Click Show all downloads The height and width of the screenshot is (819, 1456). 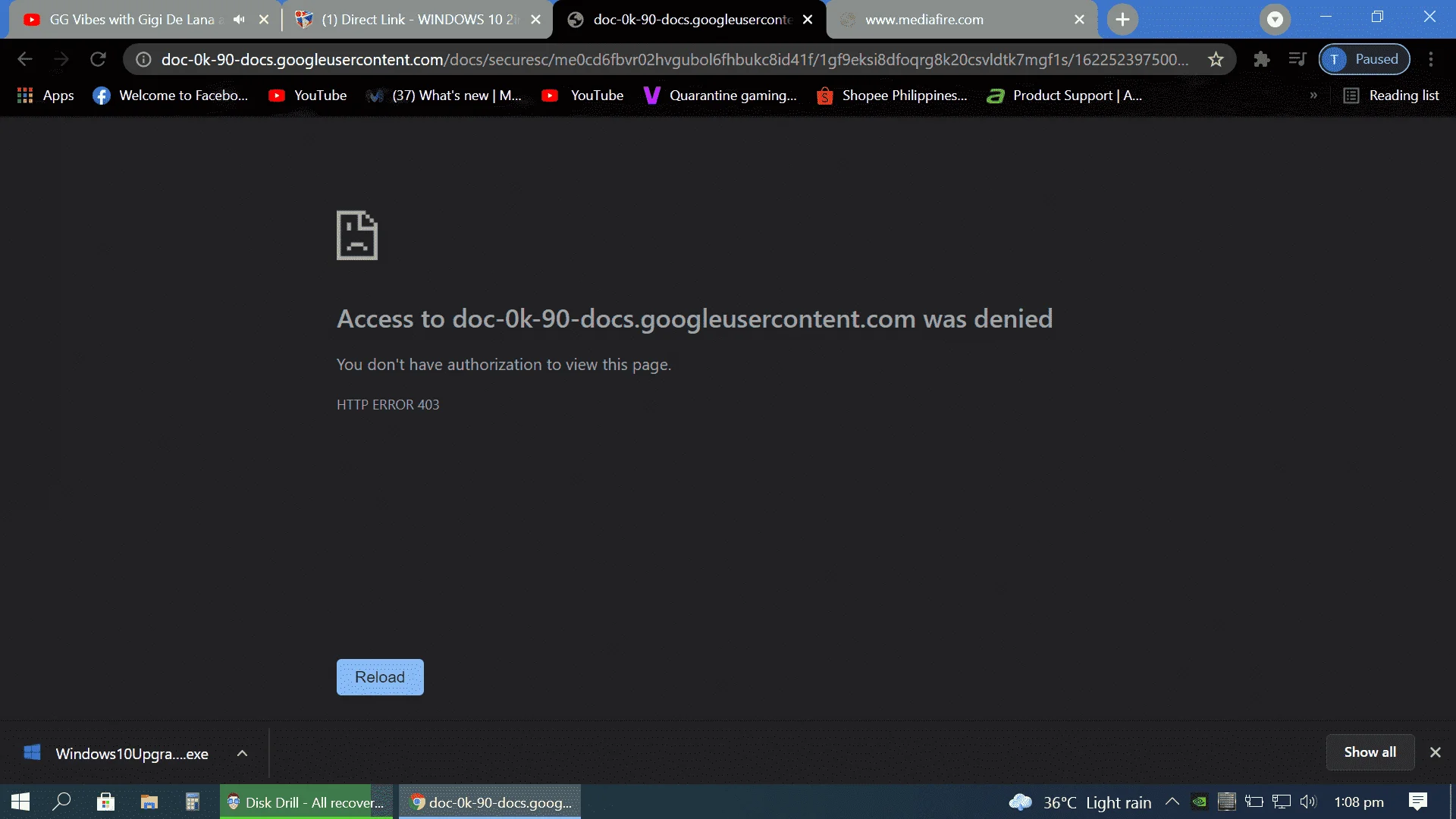[1370, 752]
